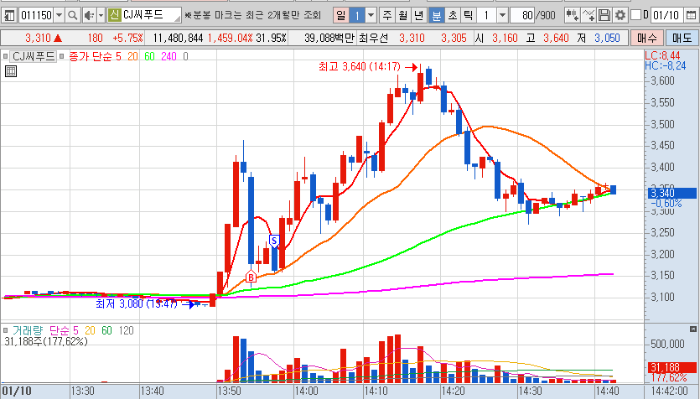
Task: Select the 일 (daily) period button
Action: coord(341,16)
